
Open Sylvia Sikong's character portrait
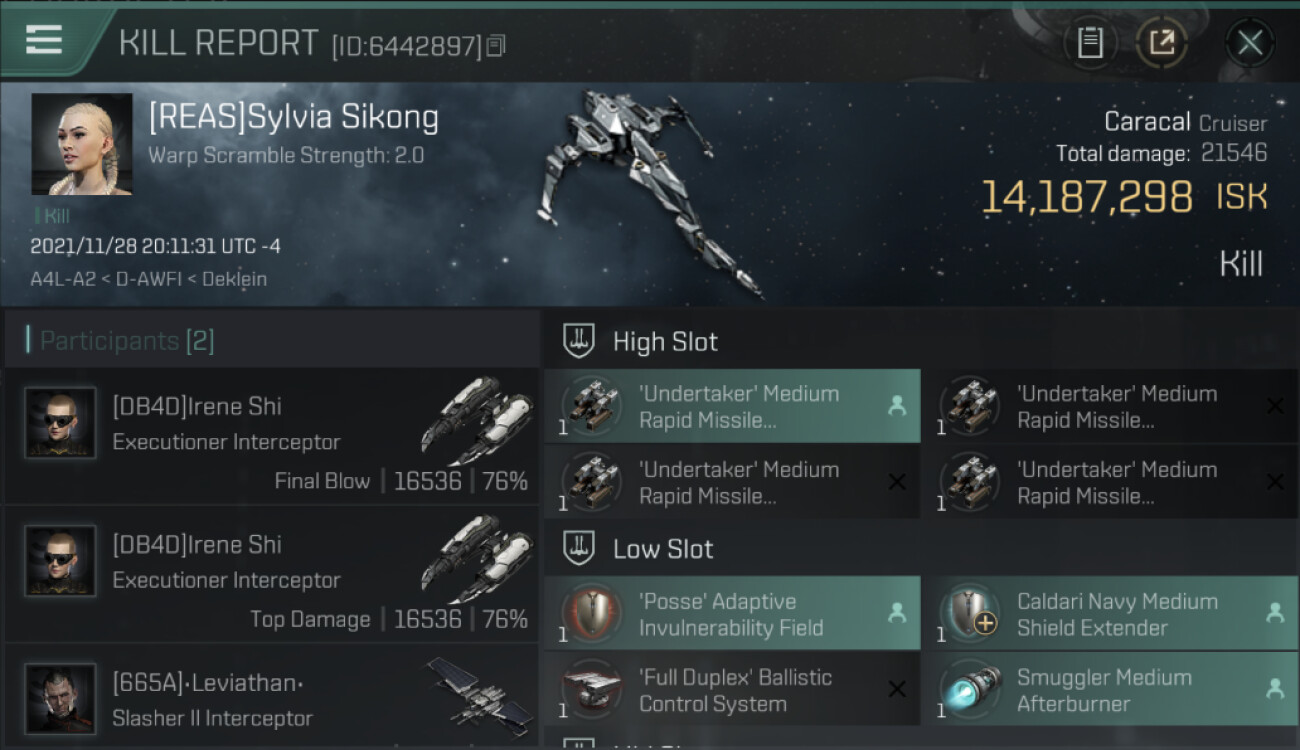pyautogui.click(x=82, y=145)
